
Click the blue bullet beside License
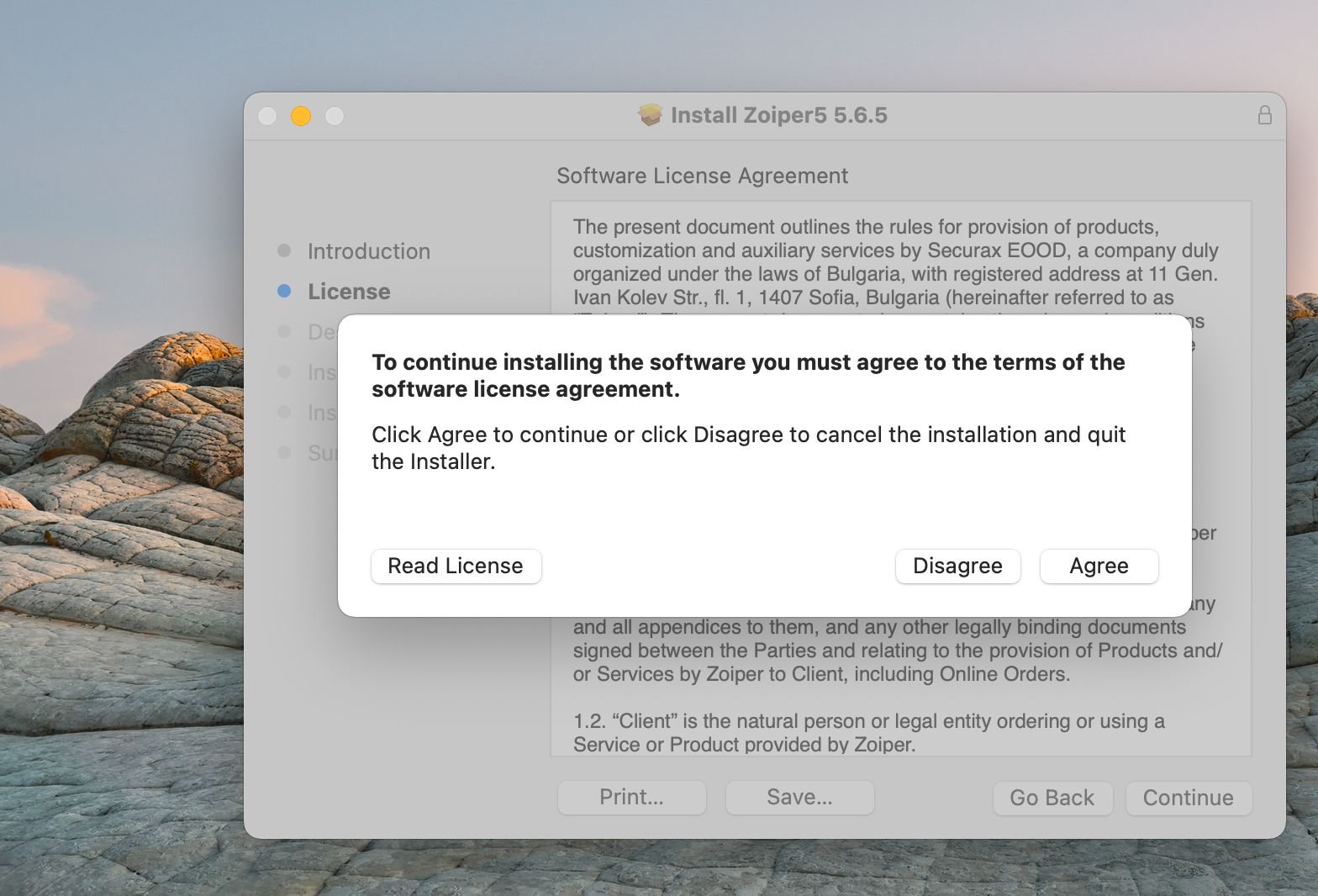[284, 291]
